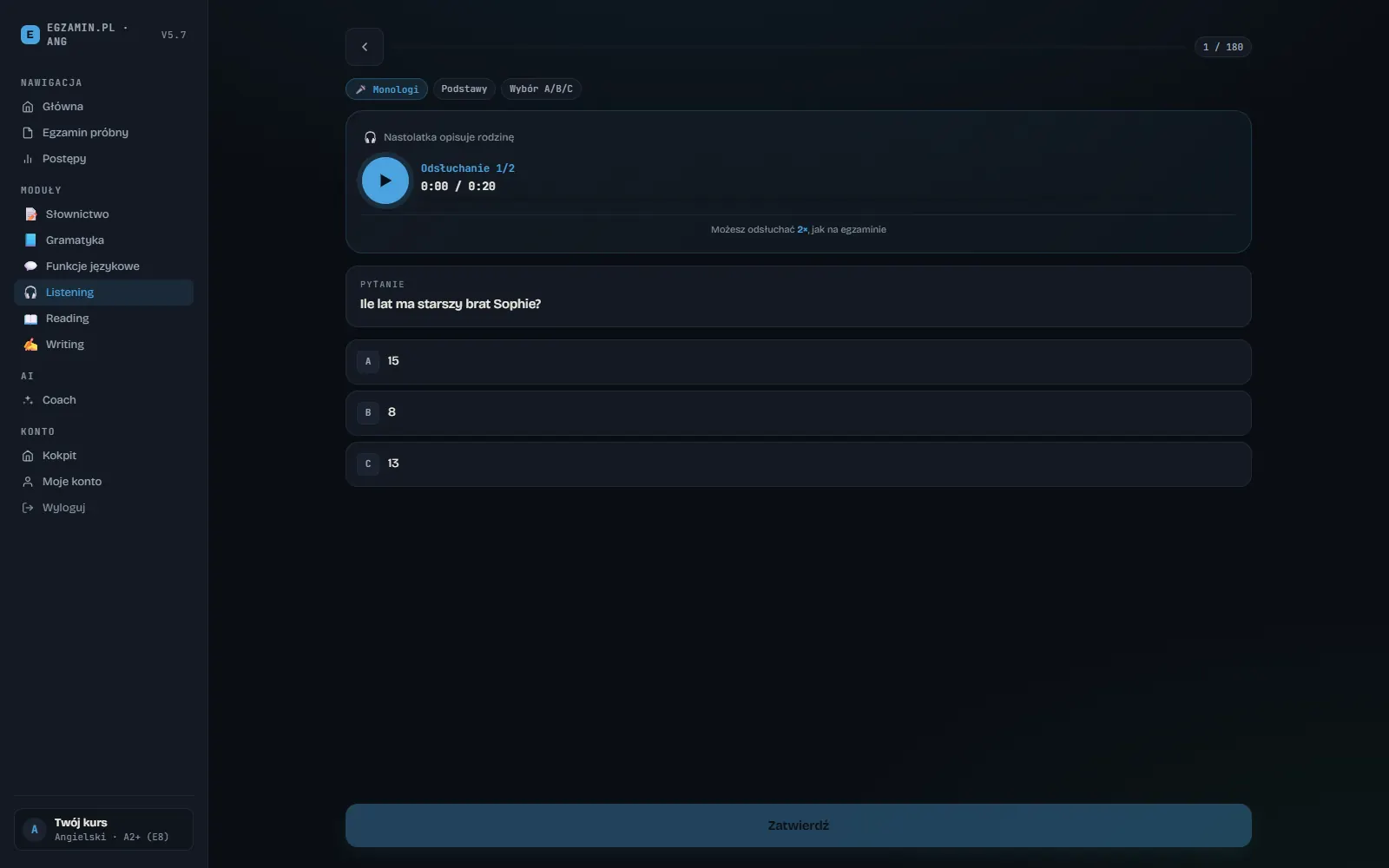This screenshot has height=868, width=1389.
Task: Open Słownictwo module icon
Action: tap(31, 214)
